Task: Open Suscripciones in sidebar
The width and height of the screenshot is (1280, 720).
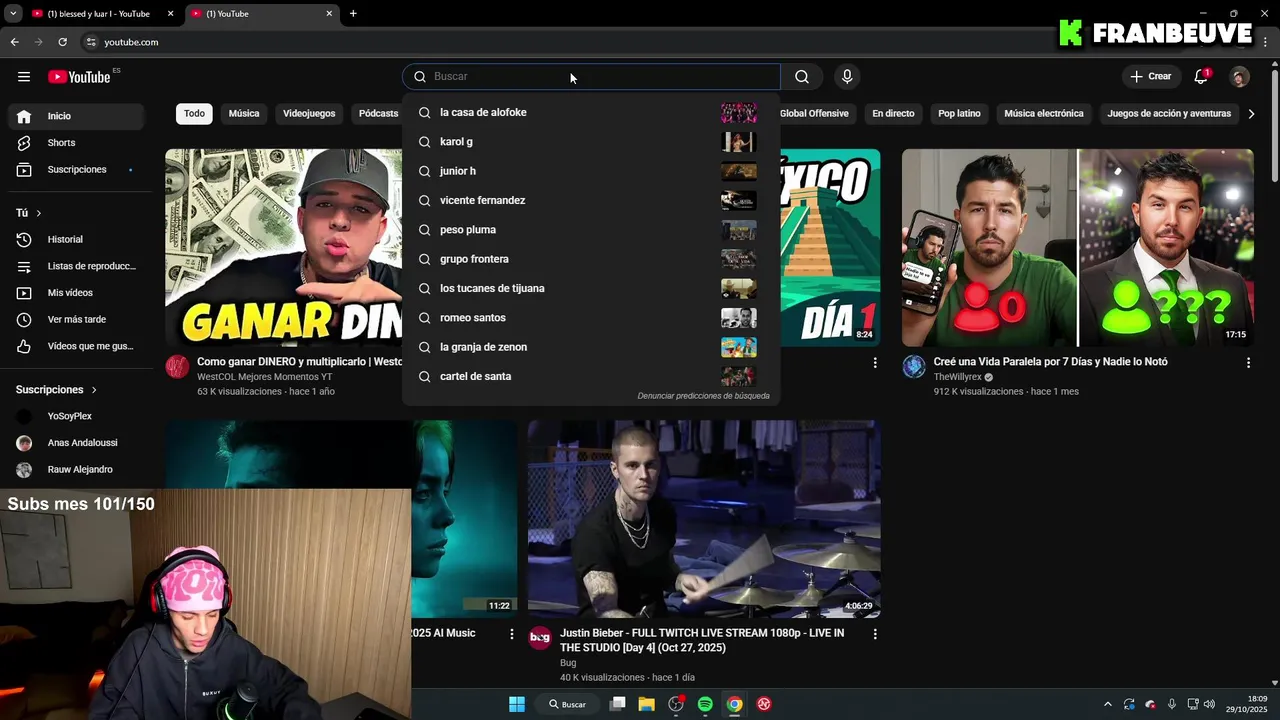Action: 78,170
